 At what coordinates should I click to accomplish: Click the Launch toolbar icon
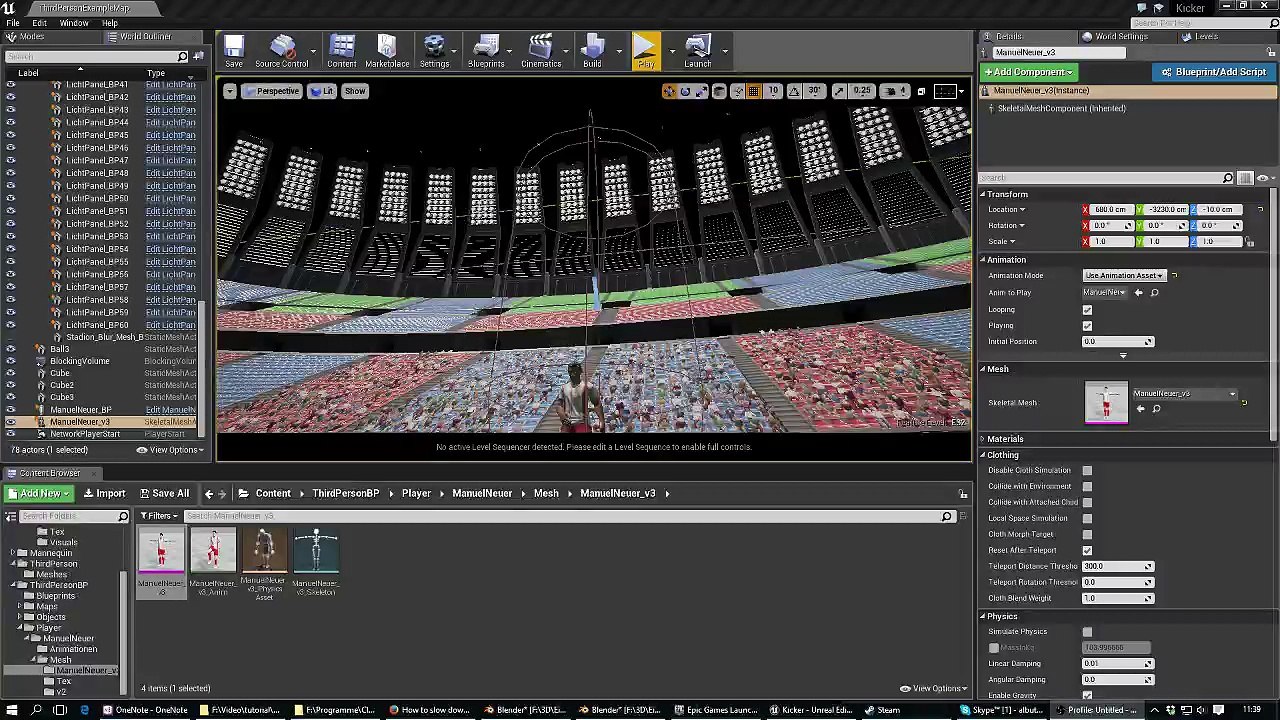tap(697, 51)
